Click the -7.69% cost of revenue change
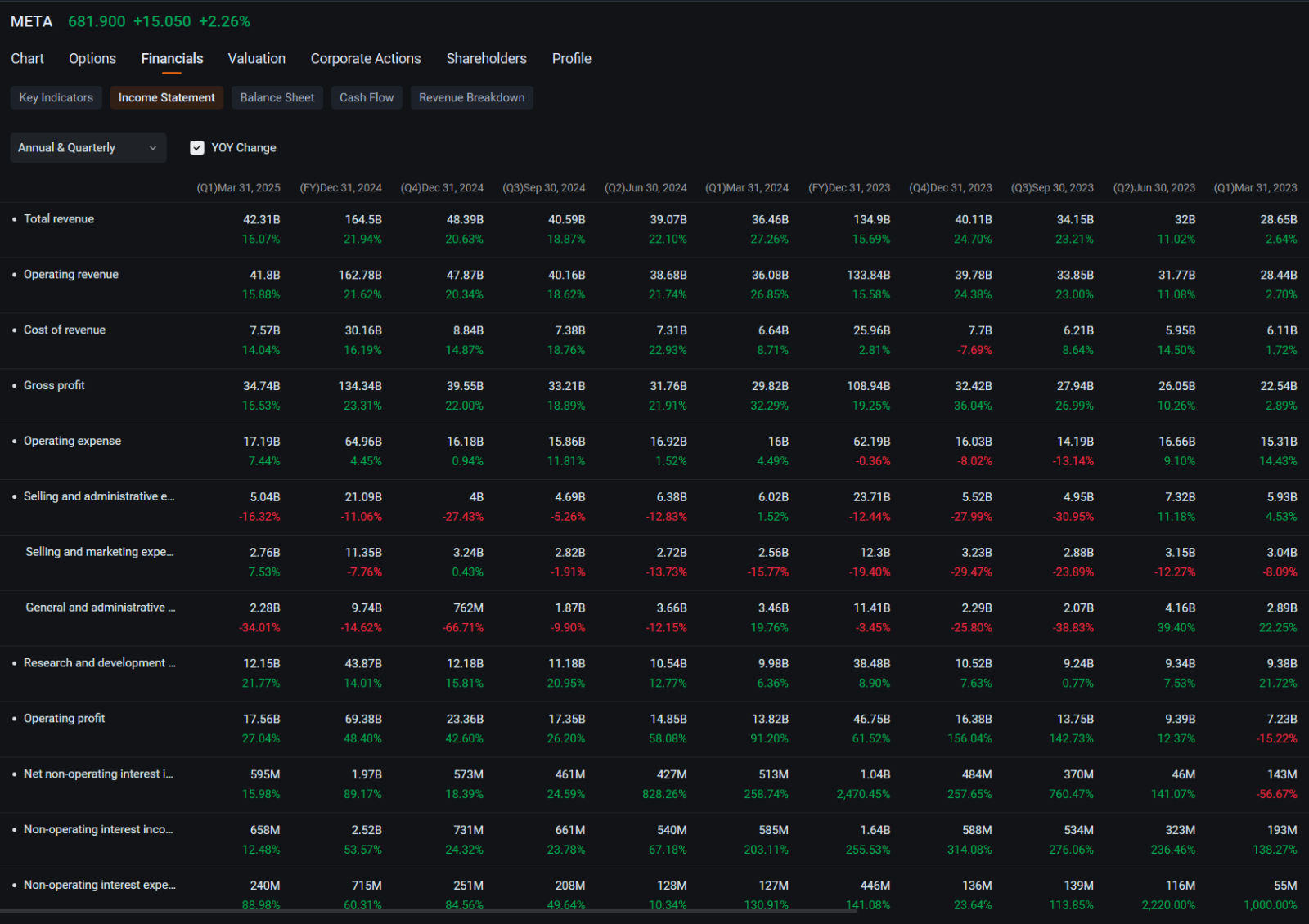 974,351
